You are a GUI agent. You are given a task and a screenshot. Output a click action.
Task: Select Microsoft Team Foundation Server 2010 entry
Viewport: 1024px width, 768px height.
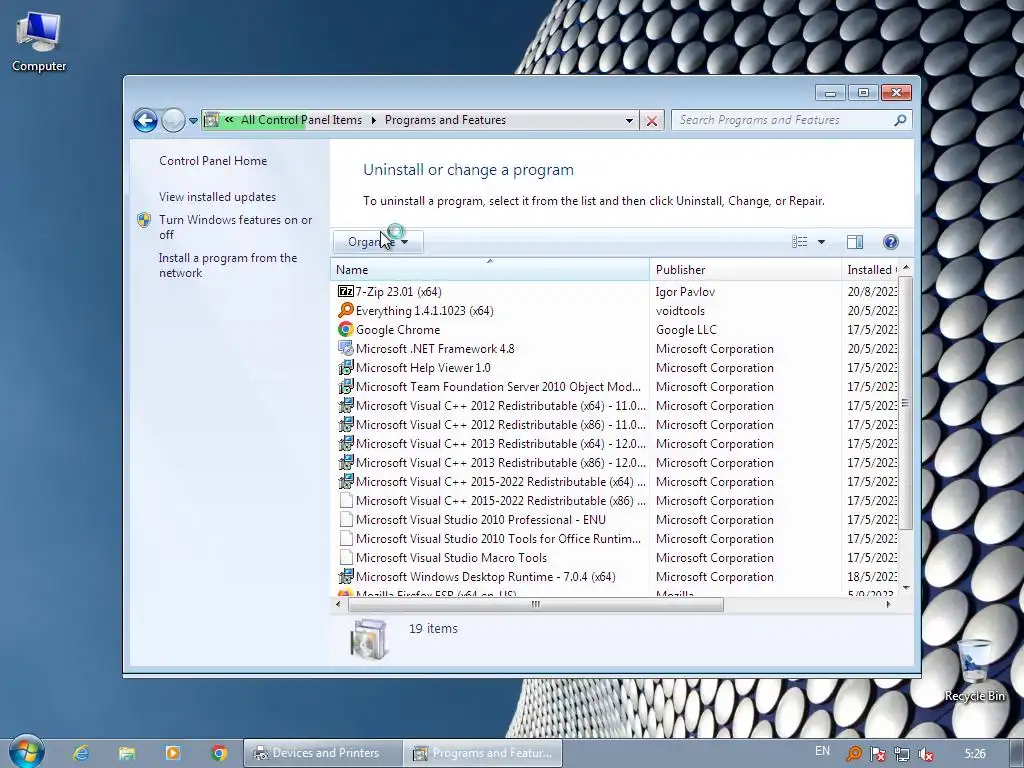[498, 387]
